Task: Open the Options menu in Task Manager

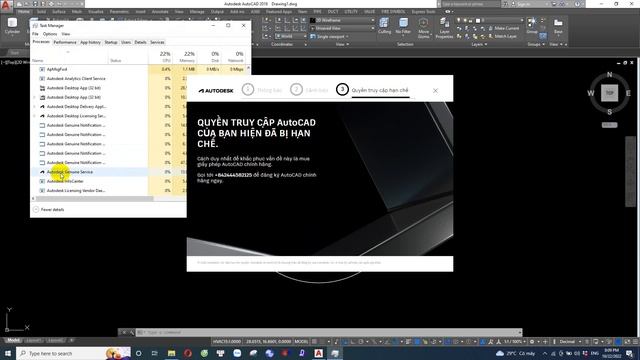Action: coord(50,34)
